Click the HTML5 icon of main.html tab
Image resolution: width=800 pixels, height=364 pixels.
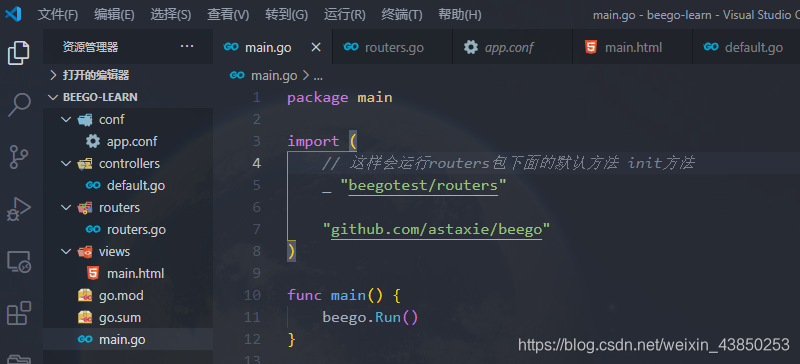pyautogui.click(x=591, y=47)
